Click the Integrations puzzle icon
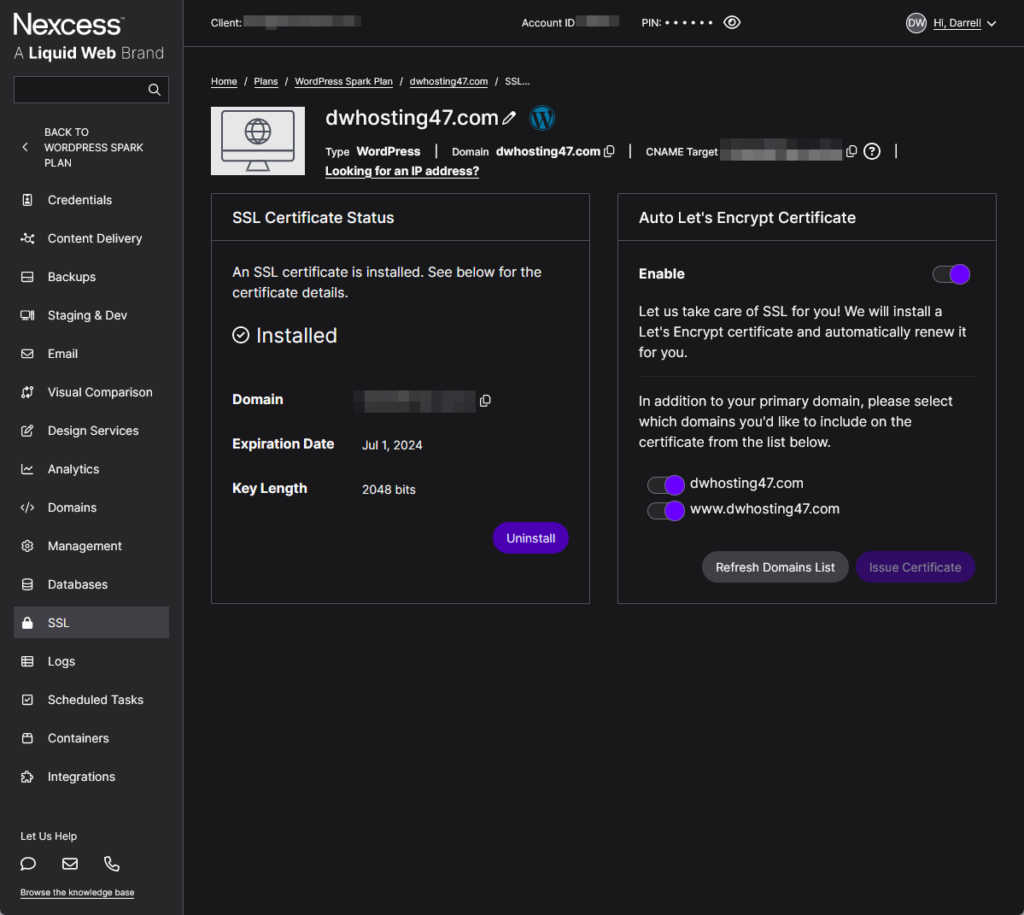 tap(27, 777)
